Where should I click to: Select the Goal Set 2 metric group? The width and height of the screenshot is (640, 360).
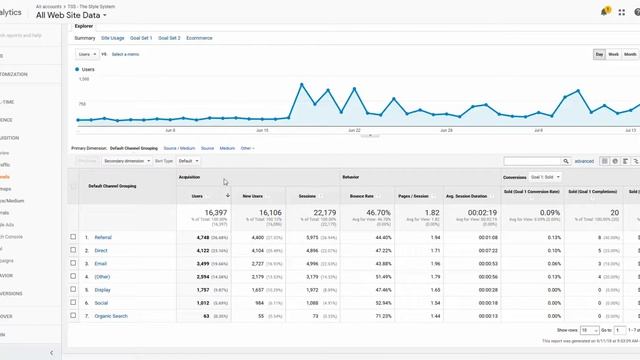click(x=169, y=38)
